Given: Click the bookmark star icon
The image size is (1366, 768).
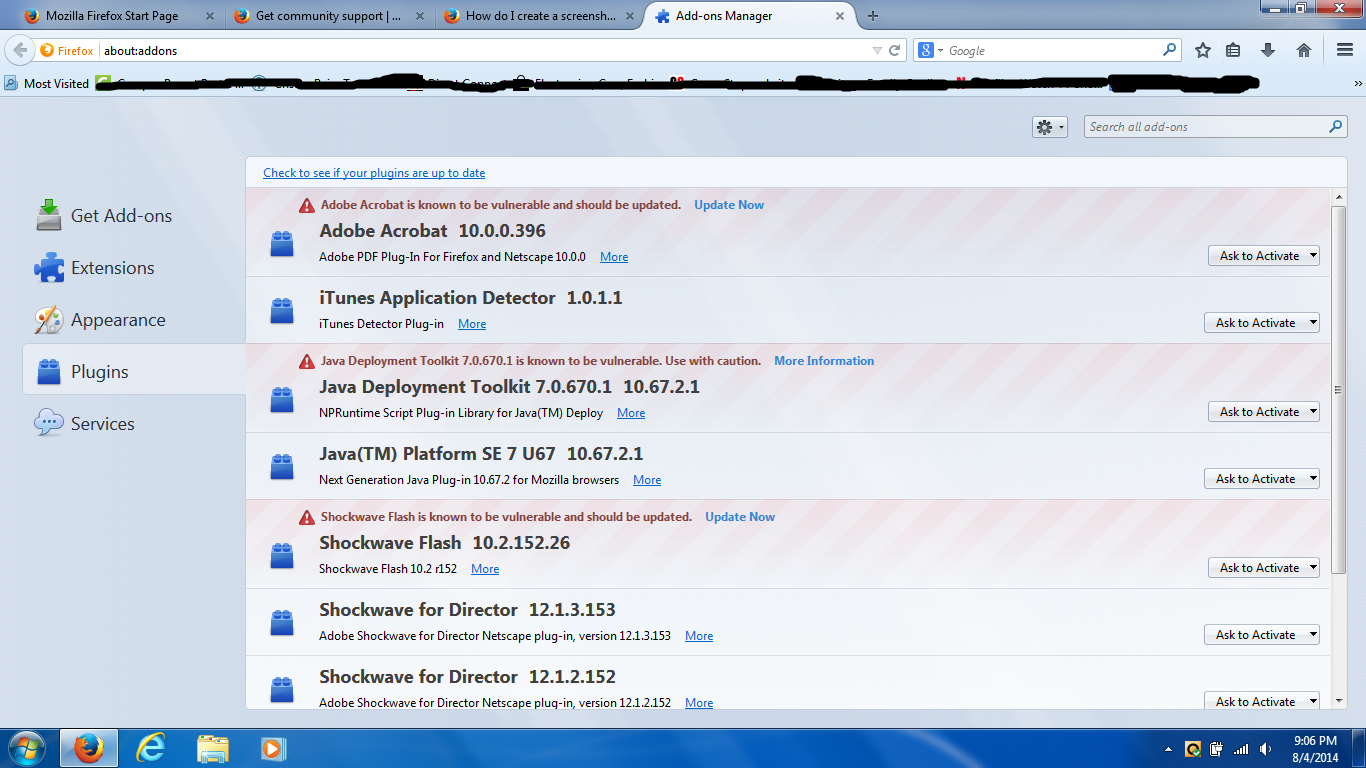Looking at the screenshot, I should (1203, 50).
